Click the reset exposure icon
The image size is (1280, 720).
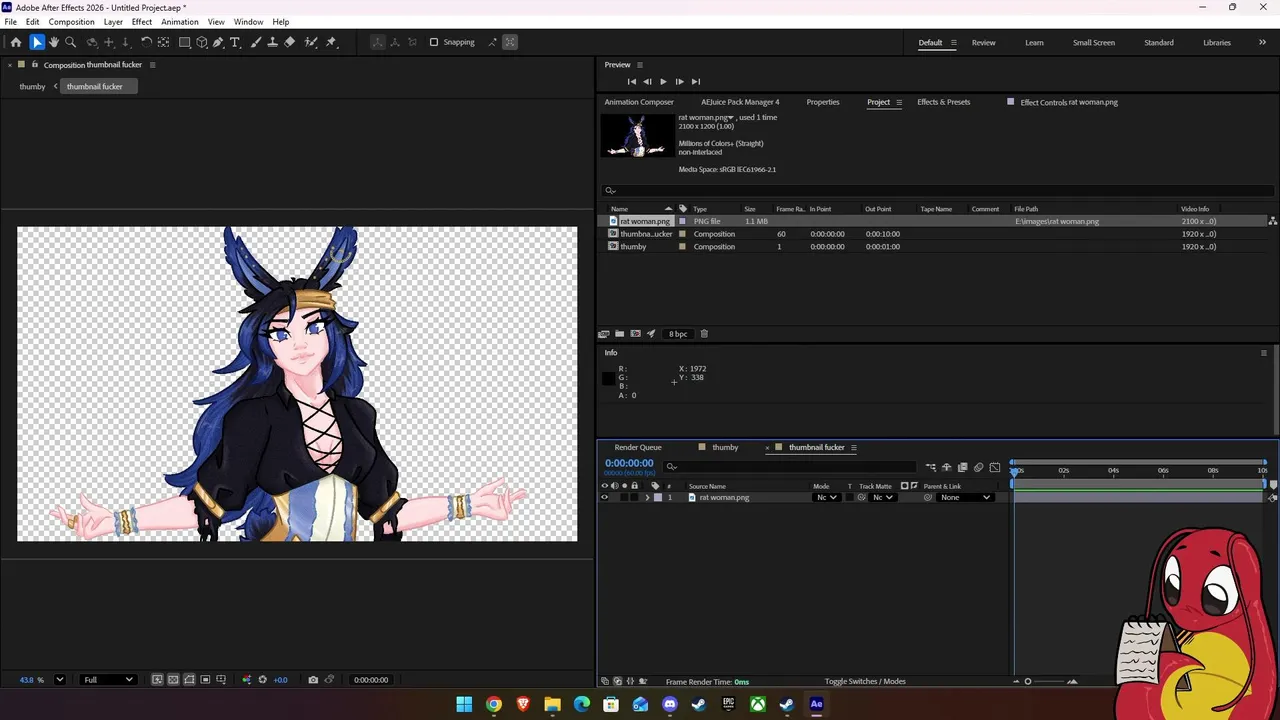(263, 680)
